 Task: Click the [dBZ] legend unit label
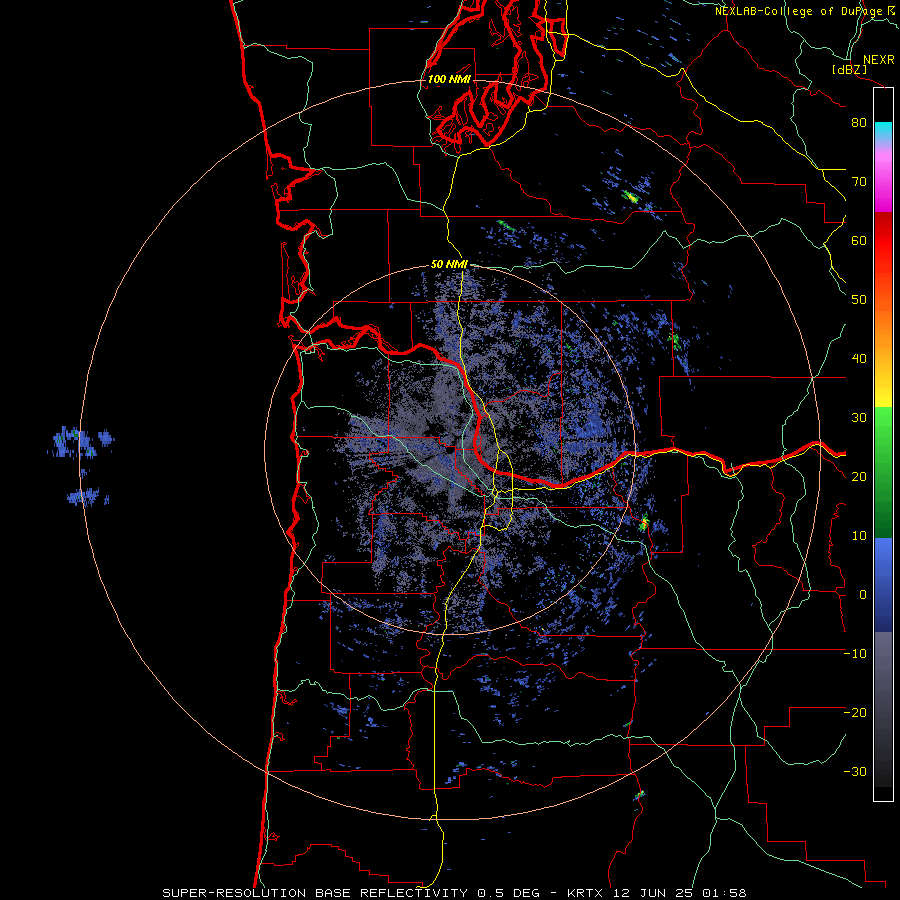coord(849,70)
